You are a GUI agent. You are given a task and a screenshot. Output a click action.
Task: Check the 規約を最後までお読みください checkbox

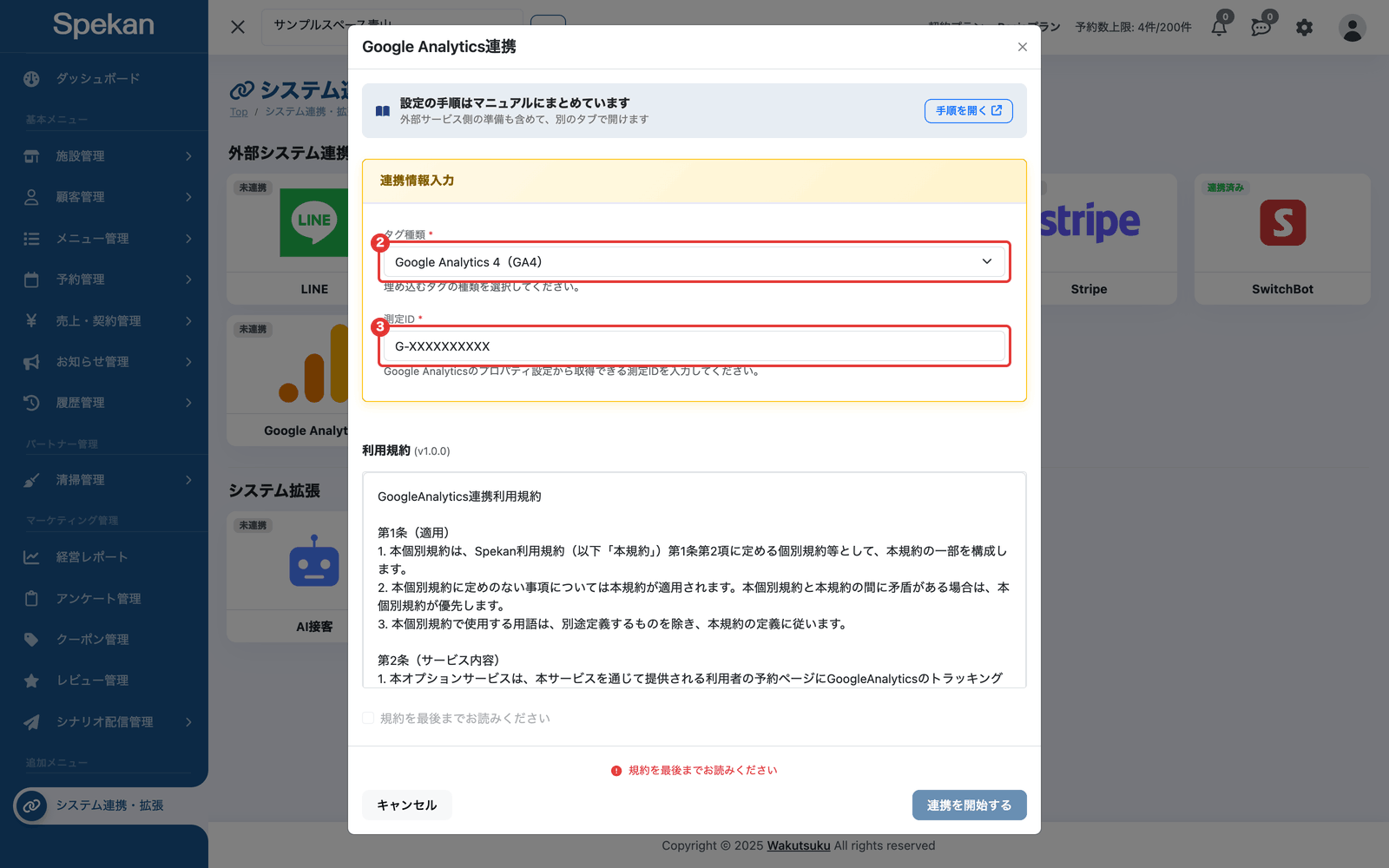368,719
